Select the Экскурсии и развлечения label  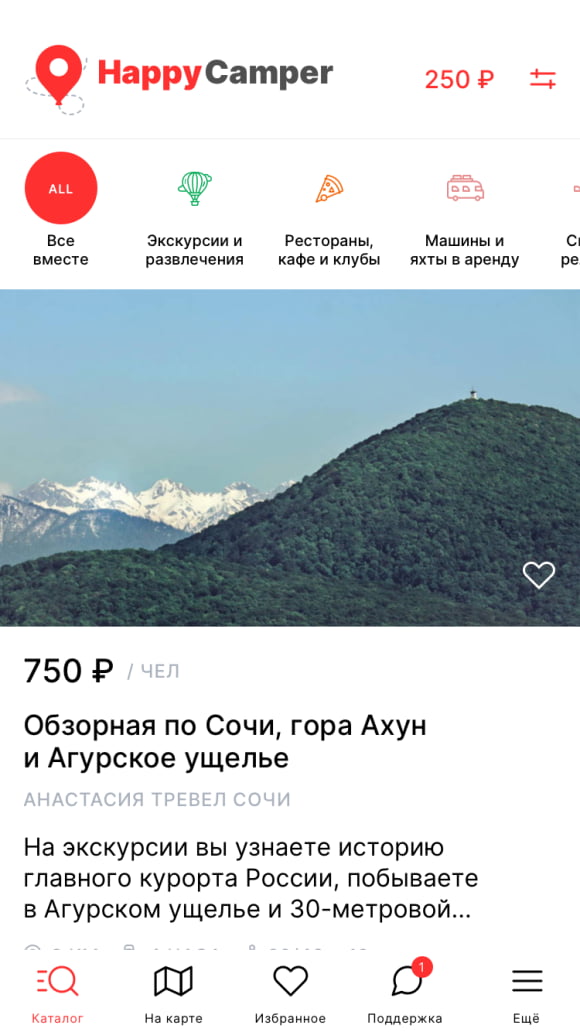click(x=194, y=250)
